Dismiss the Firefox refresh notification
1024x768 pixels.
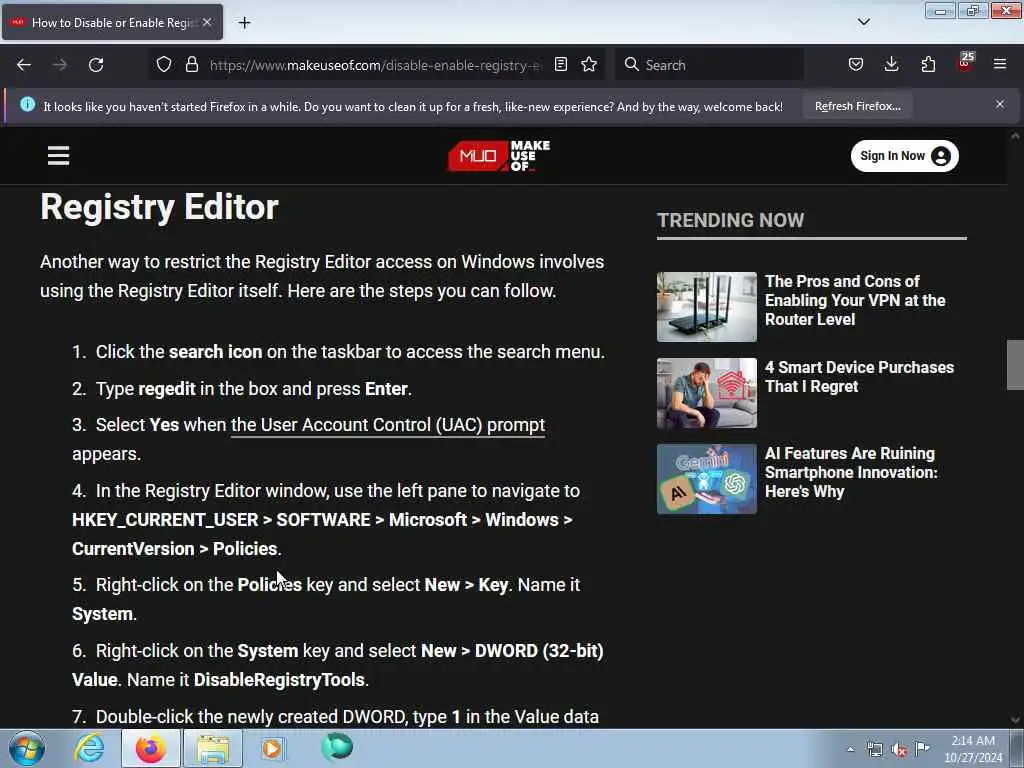(1000, 104)
